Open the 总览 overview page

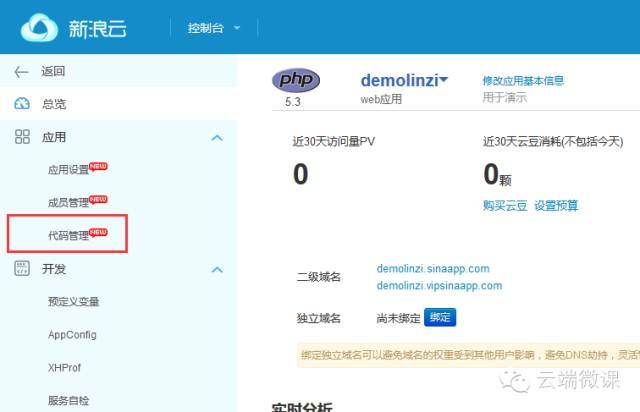[54, 104]
